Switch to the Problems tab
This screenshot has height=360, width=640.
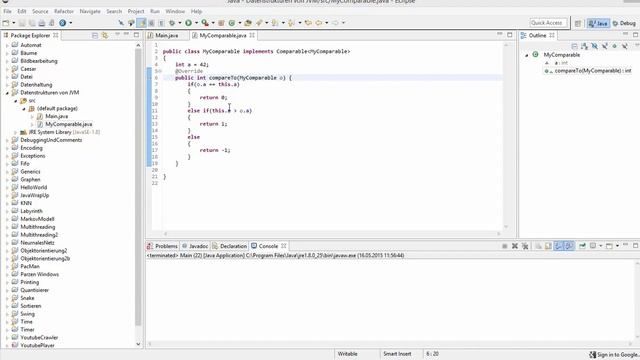click(x=162, y=246)
